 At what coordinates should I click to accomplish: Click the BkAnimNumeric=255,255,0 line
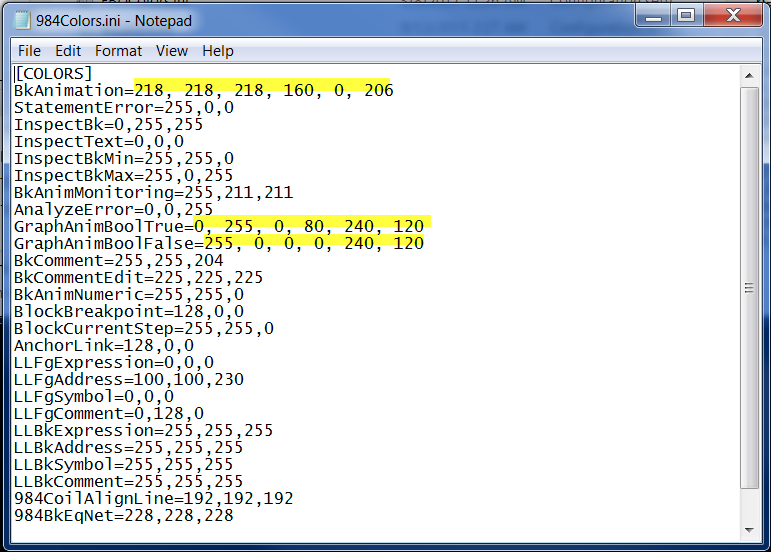(x=129, y=294)
